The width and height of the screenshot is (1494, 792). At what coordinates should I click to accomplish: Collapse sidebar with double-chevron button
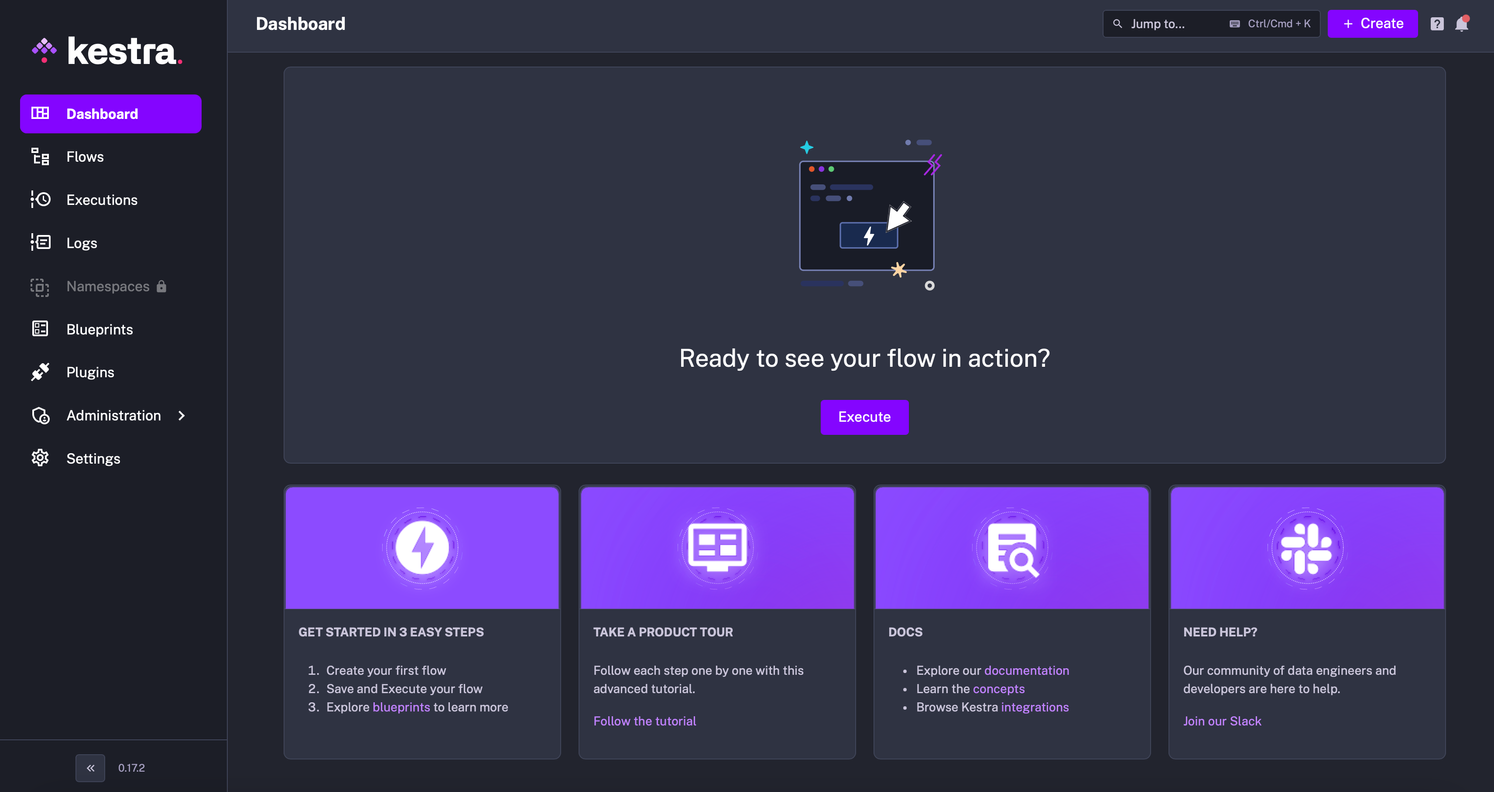pyautogui.click(x=90, y=768)
